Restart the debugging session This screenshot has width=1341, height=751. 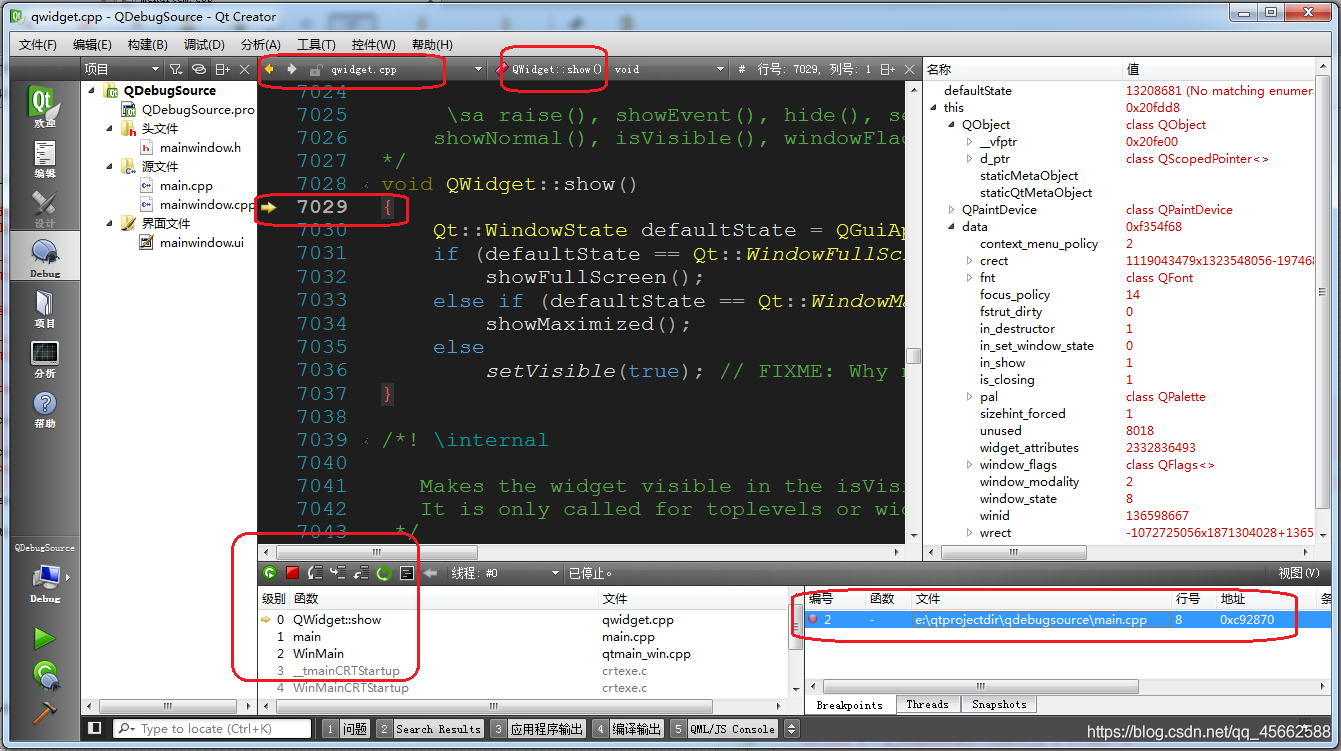383,573
